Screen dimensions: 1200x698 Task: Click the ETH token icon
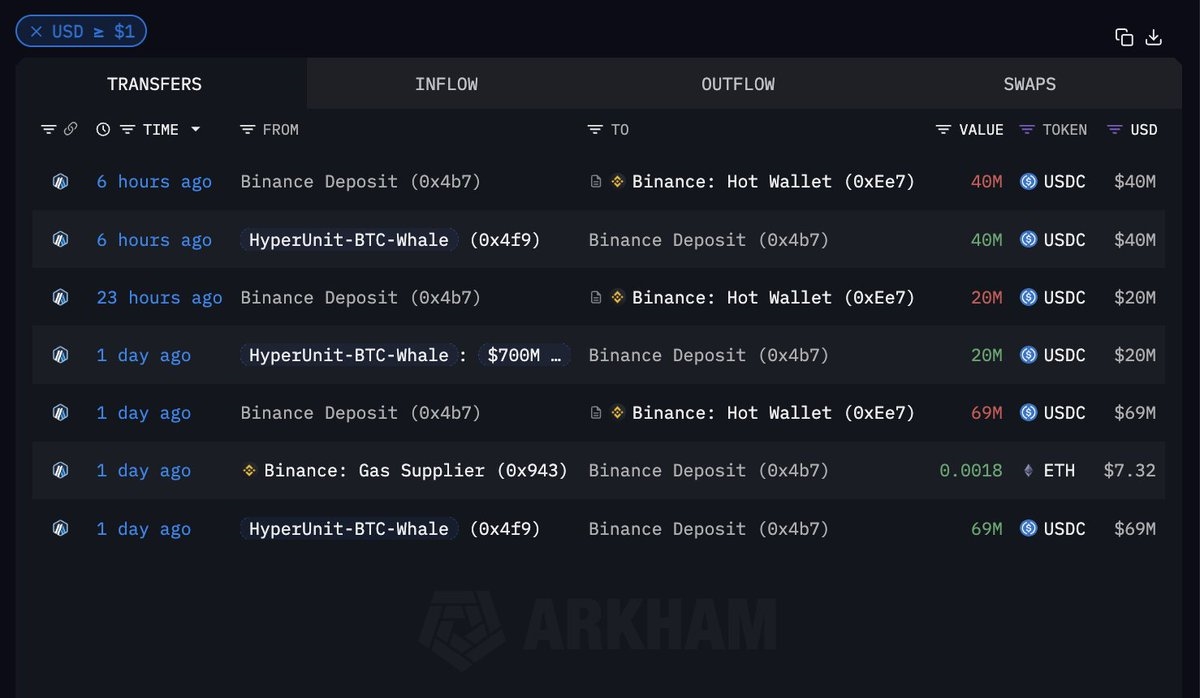[1028, 470]
